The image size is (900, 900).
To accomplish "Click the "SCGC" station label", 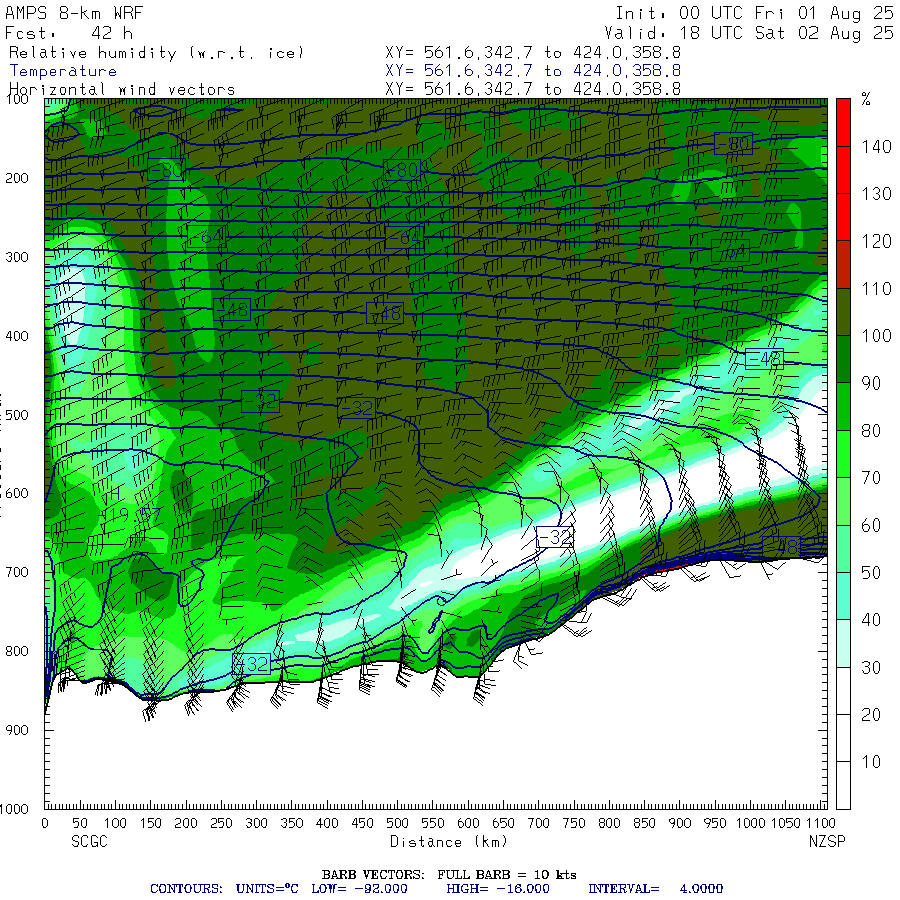I will (x=90, y=842).
